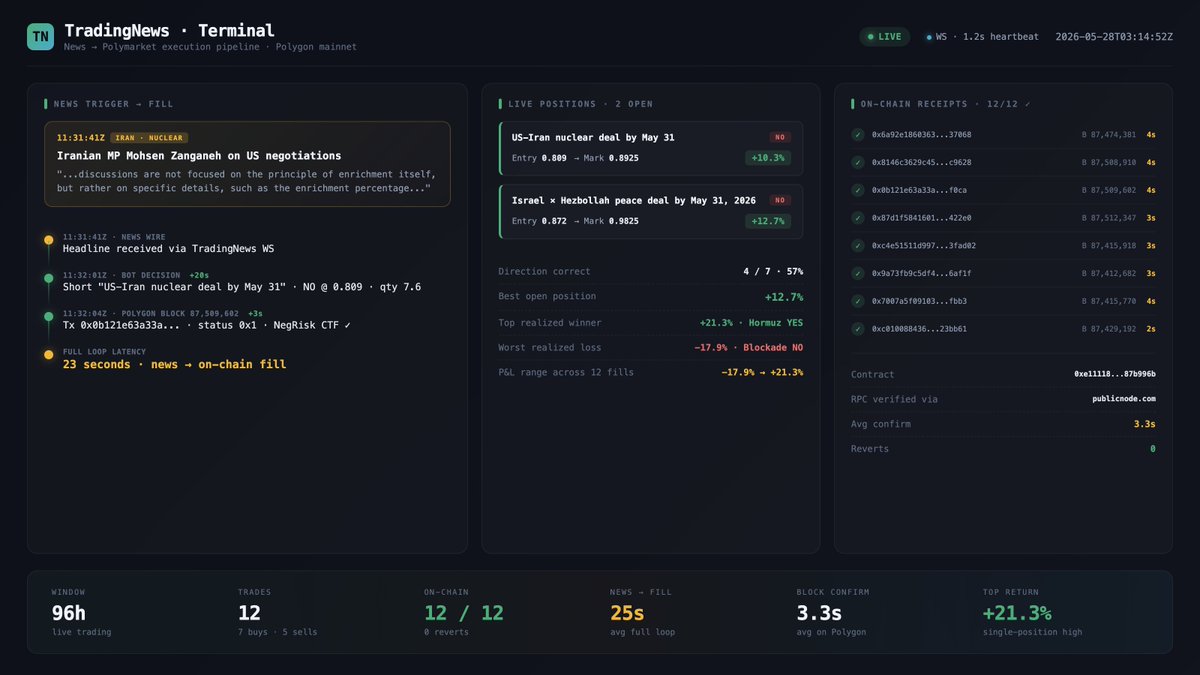Click the '+21.3% · Hormuz YES' winner value
Screen dimensions: 1200x675
point(751,322)
